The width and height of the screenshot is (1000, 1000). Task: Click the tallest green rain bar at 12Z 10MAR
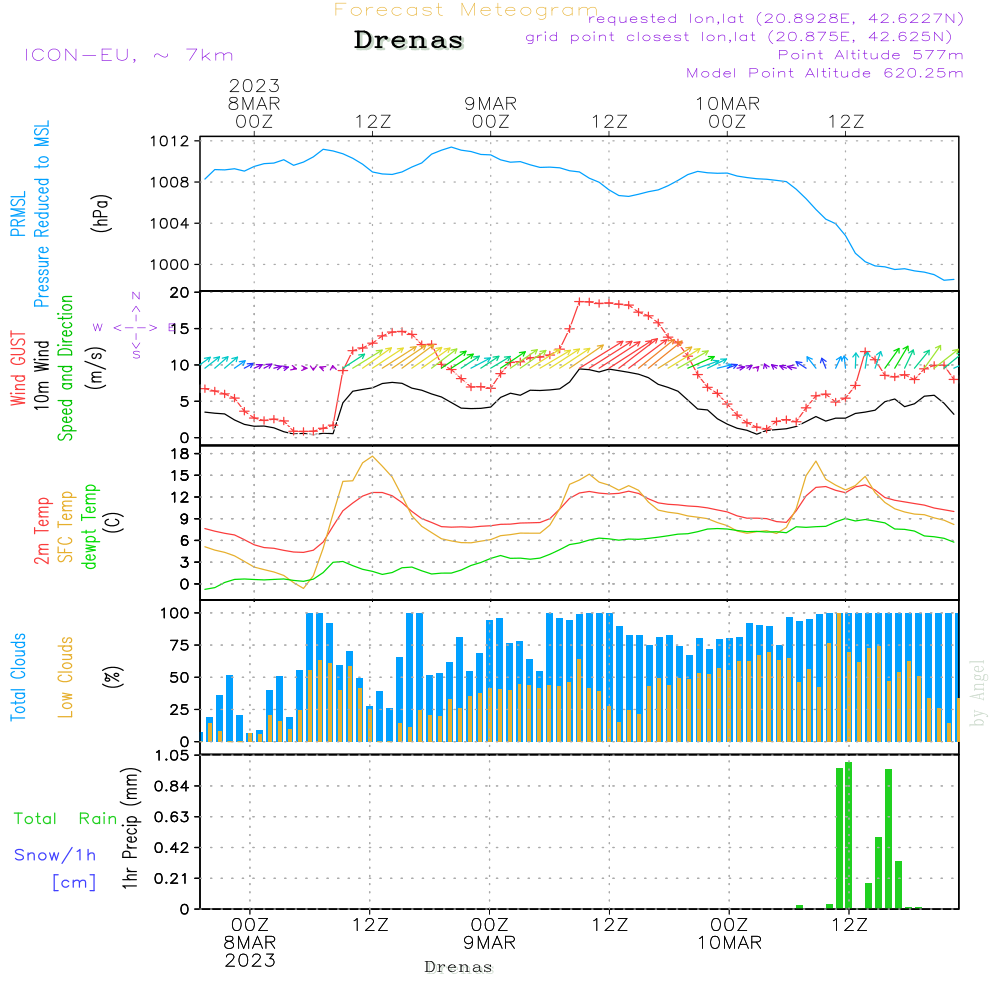tap(849, 835)
